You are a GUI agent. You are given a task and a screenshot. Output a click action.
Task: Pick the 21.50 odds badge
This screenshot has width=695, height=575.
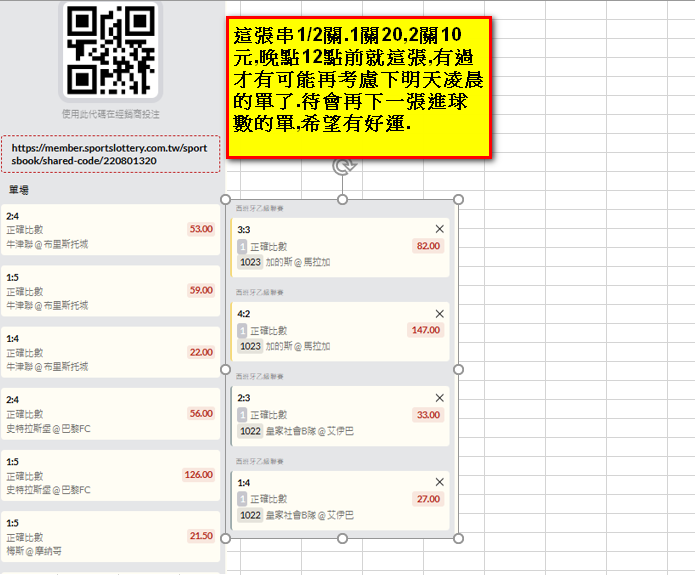pos(201,536)
